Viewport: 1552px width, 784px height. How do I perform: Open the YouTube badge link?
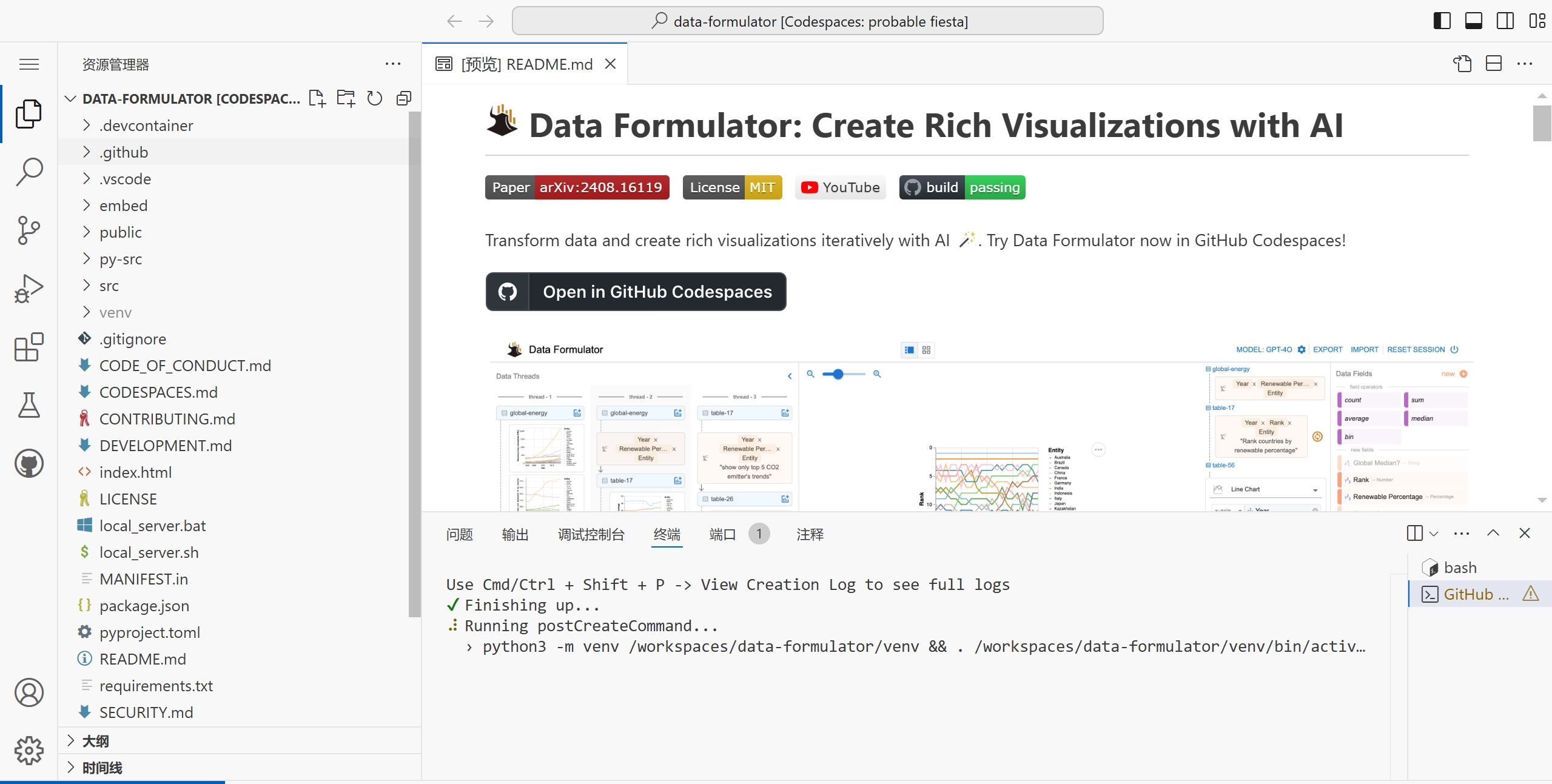(840, 187)
